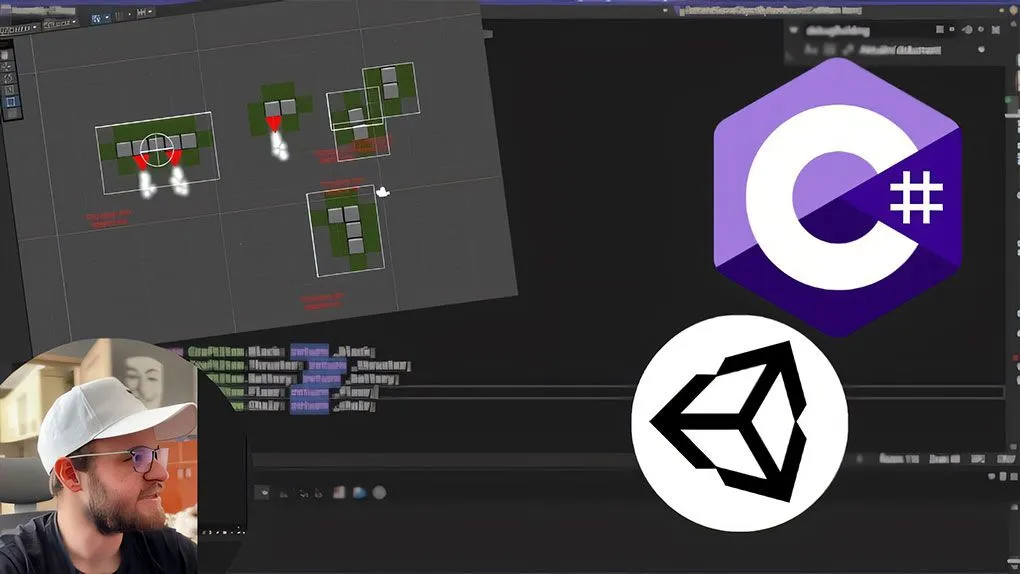The height and width of the screenshot is (574, 1020).
Task: Click the square grid icon in right panel header
Action: 939,29
